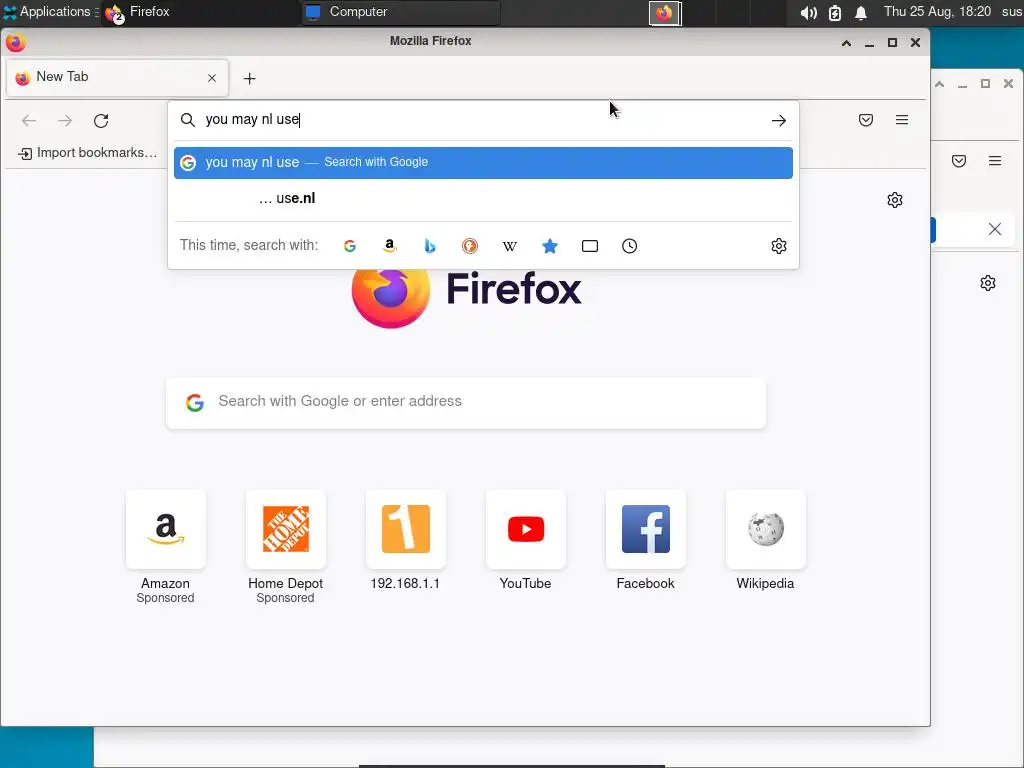1024x768 pixels.
Task: Click Pocket icon in background Firefox window
Action: (x=959, y=161)
